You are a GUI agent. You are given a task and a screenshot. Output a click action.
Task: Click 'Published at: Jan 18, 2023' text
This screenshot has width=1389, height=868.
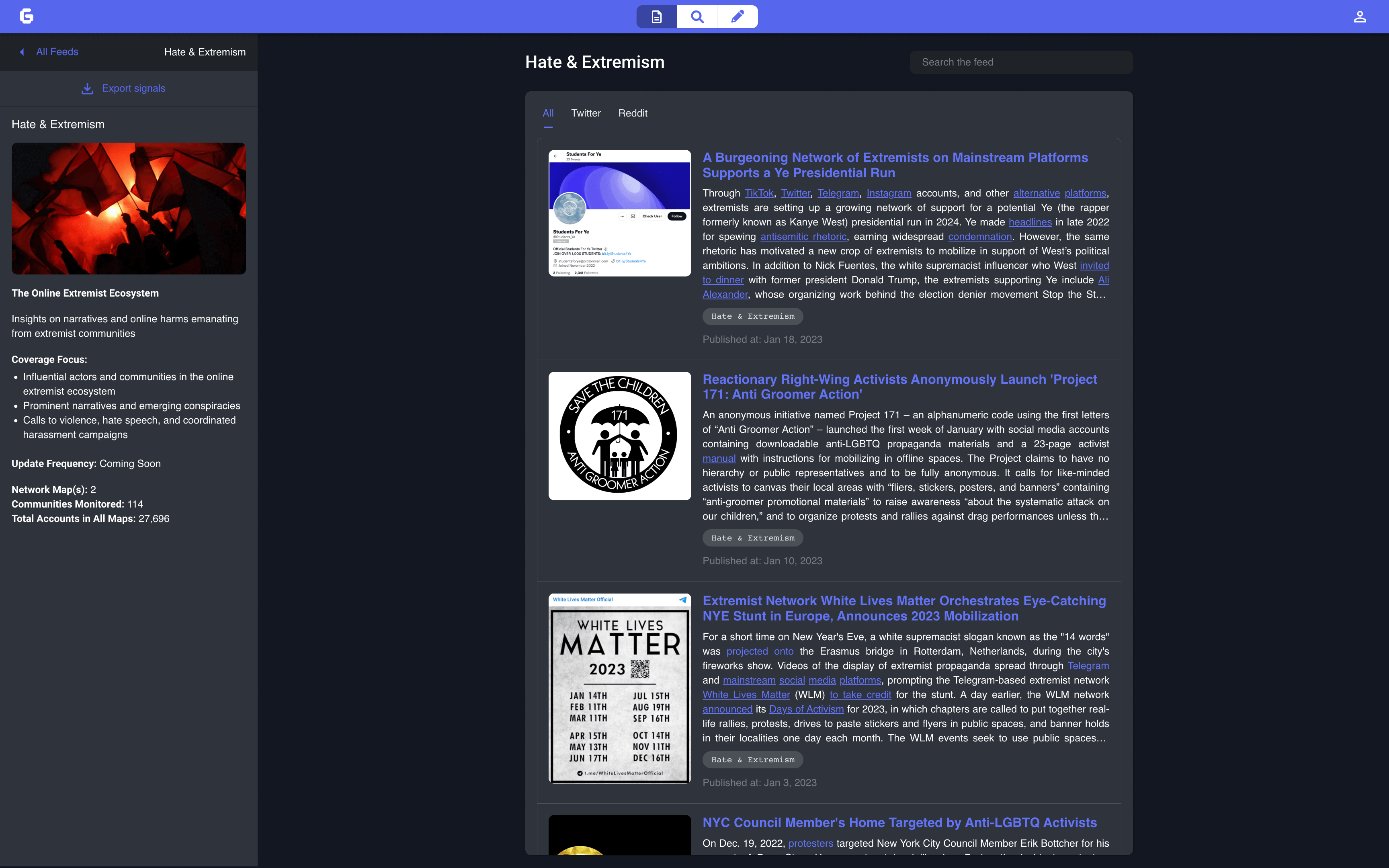coord(762,339)
